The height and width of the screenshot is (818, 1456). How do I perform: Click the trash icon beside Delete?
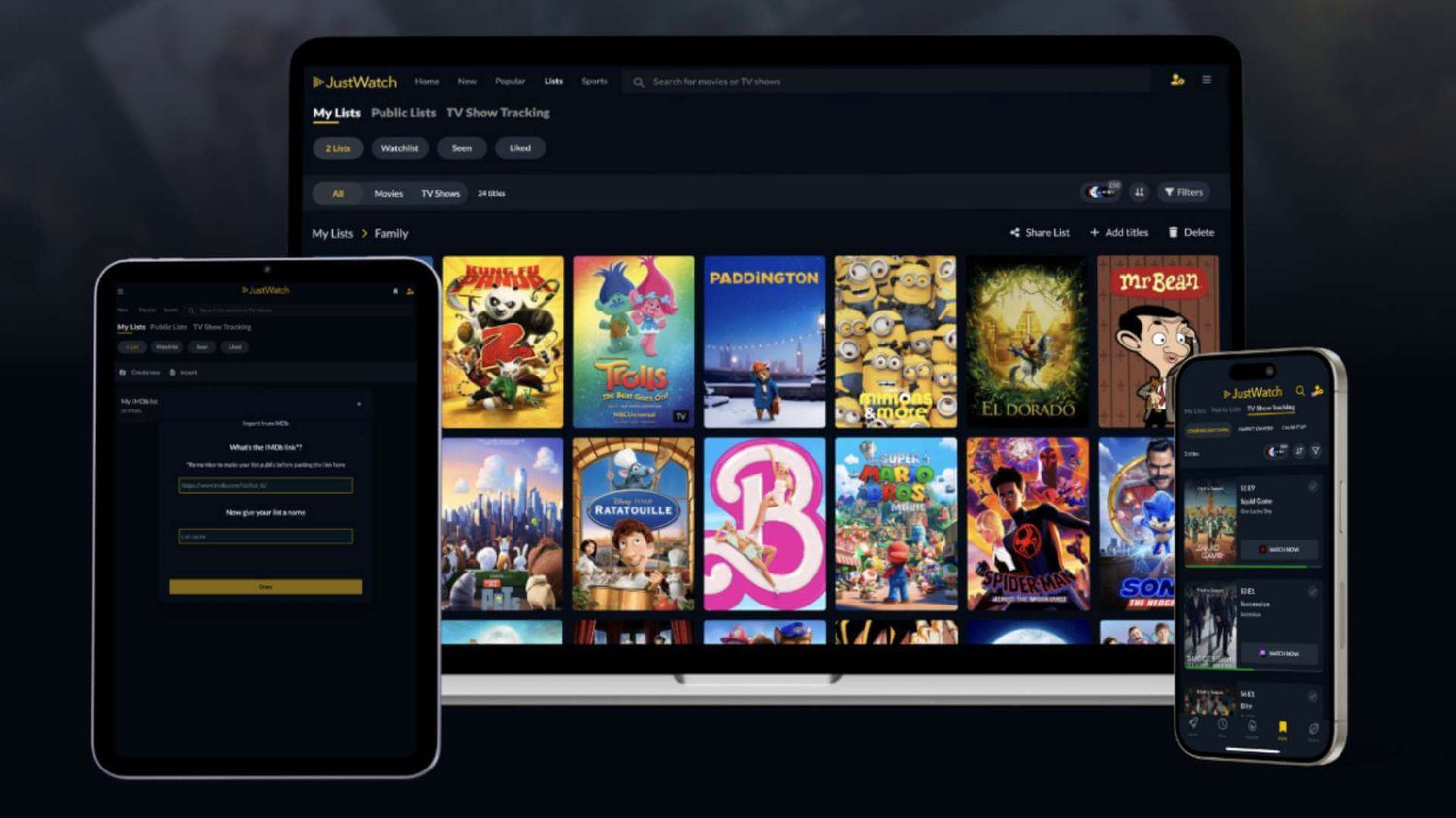click(1173, 233)
